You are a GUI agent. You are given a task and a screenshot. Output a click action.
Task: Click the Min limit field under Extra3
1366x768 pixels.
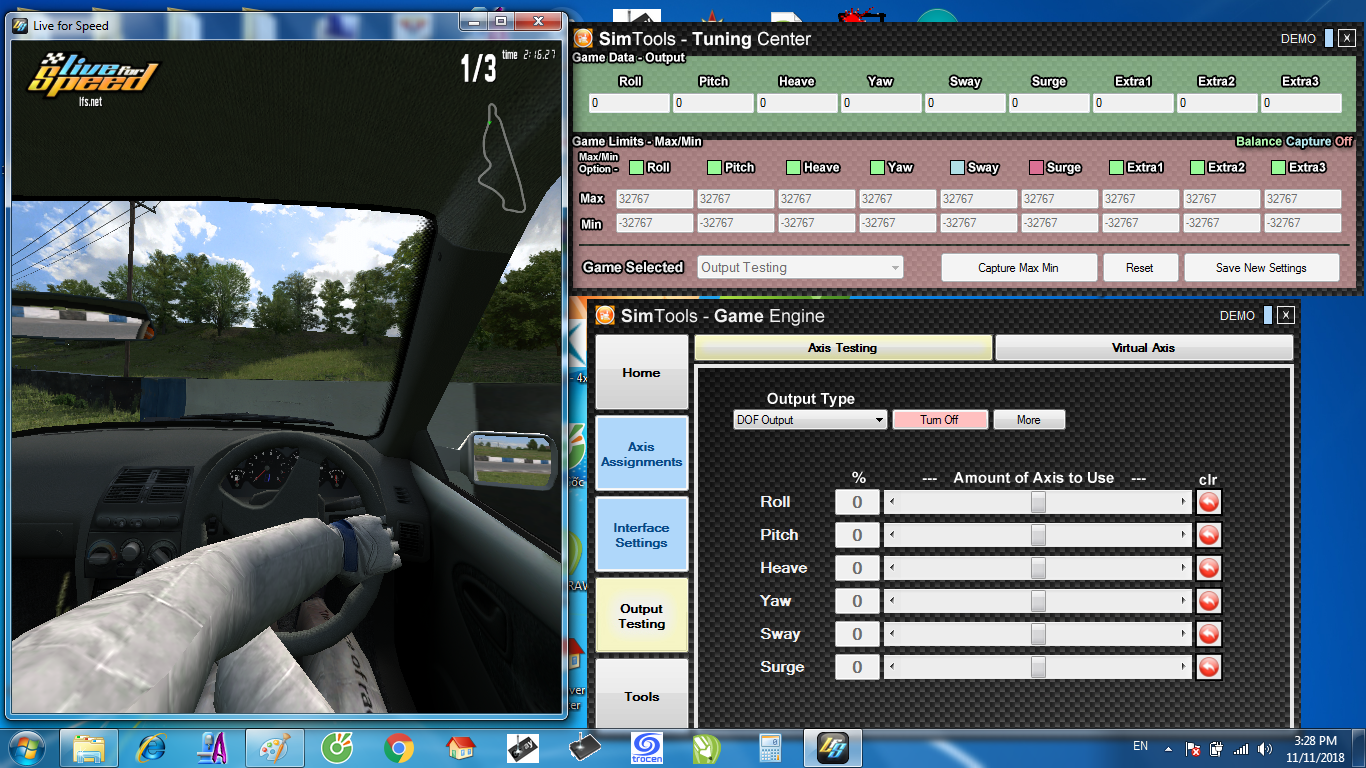pyautogui.click(x=1302, y=223)
